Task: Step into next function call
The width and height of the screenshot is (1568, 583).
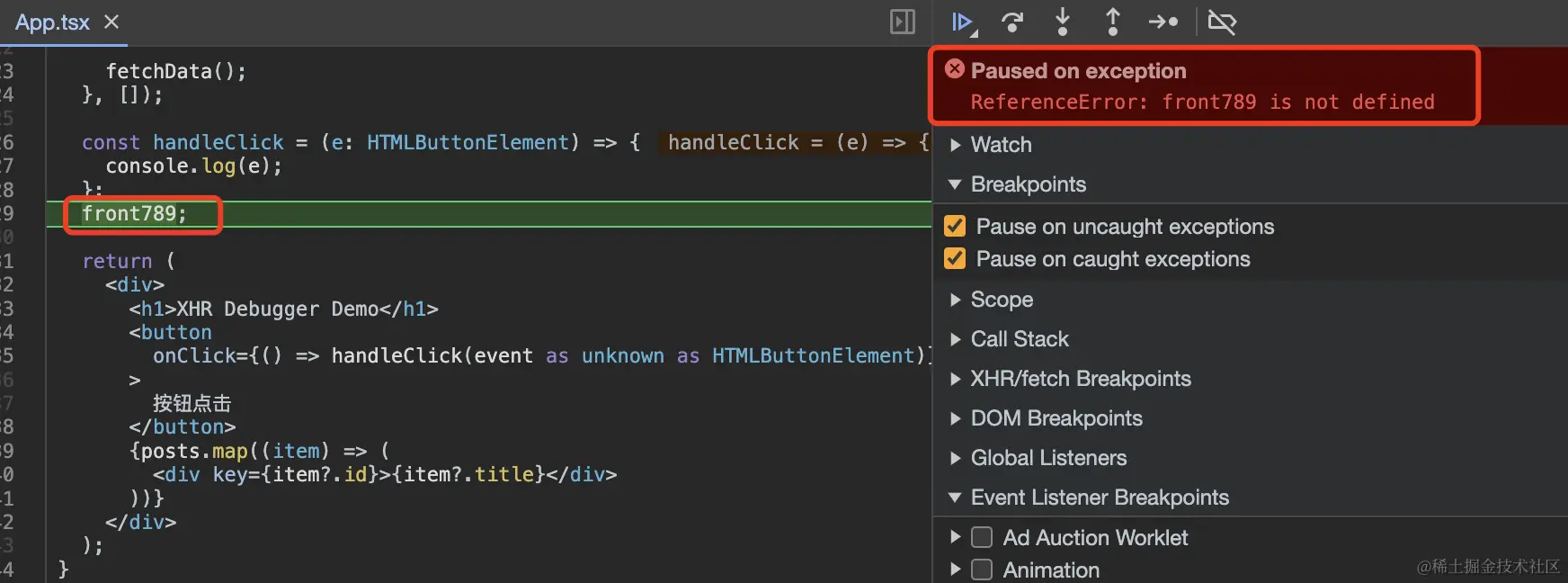Action: pyautogui.click(x=1063, y=22)
